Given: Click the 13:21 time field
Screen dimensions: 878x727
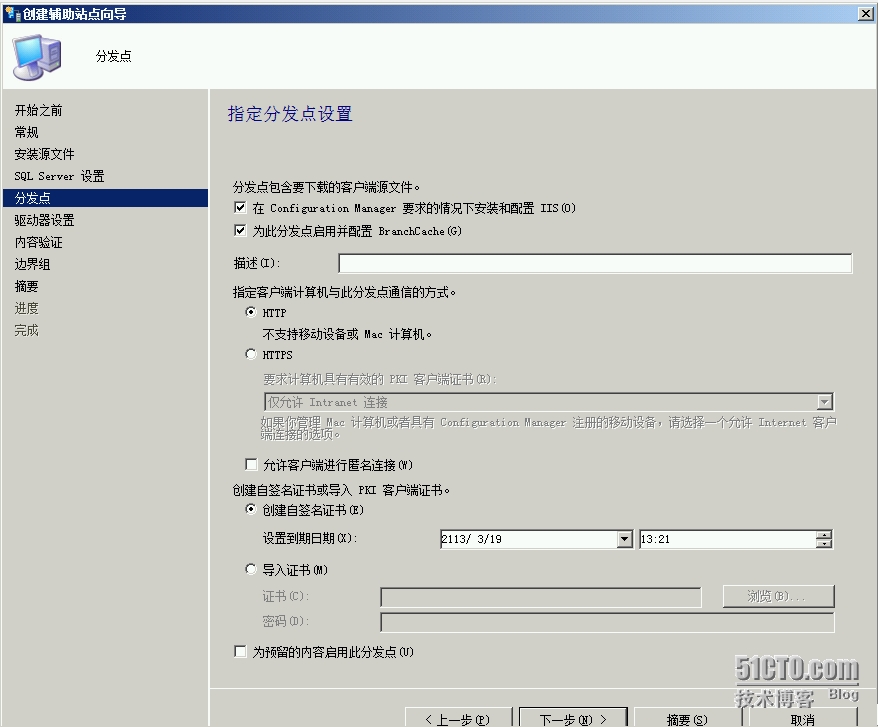Looking at the screenshot, I should 727,539.
